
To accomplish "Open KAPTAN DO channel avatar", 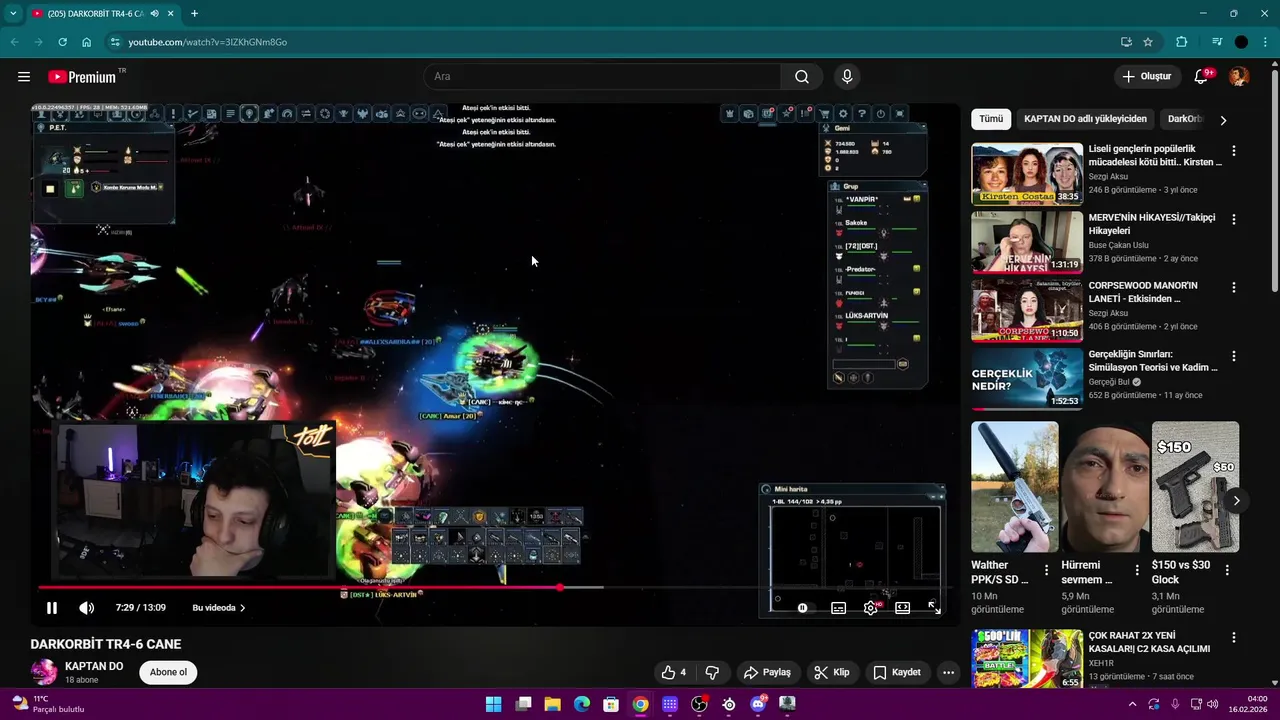I will point(44,672).
